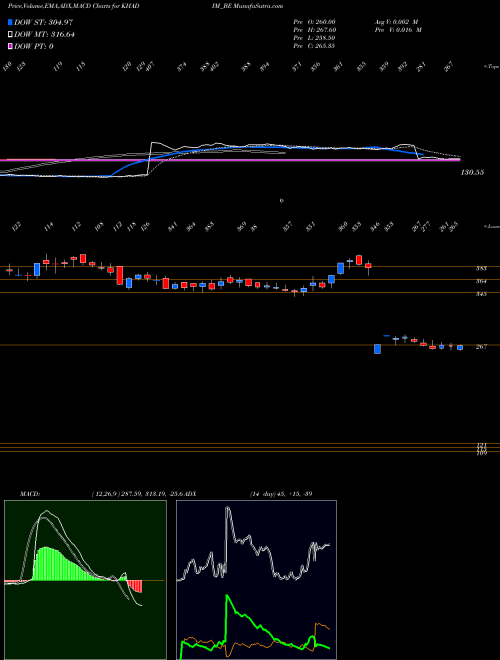
Task: Click the green MACD histogram bars
Action: point(67,564)
